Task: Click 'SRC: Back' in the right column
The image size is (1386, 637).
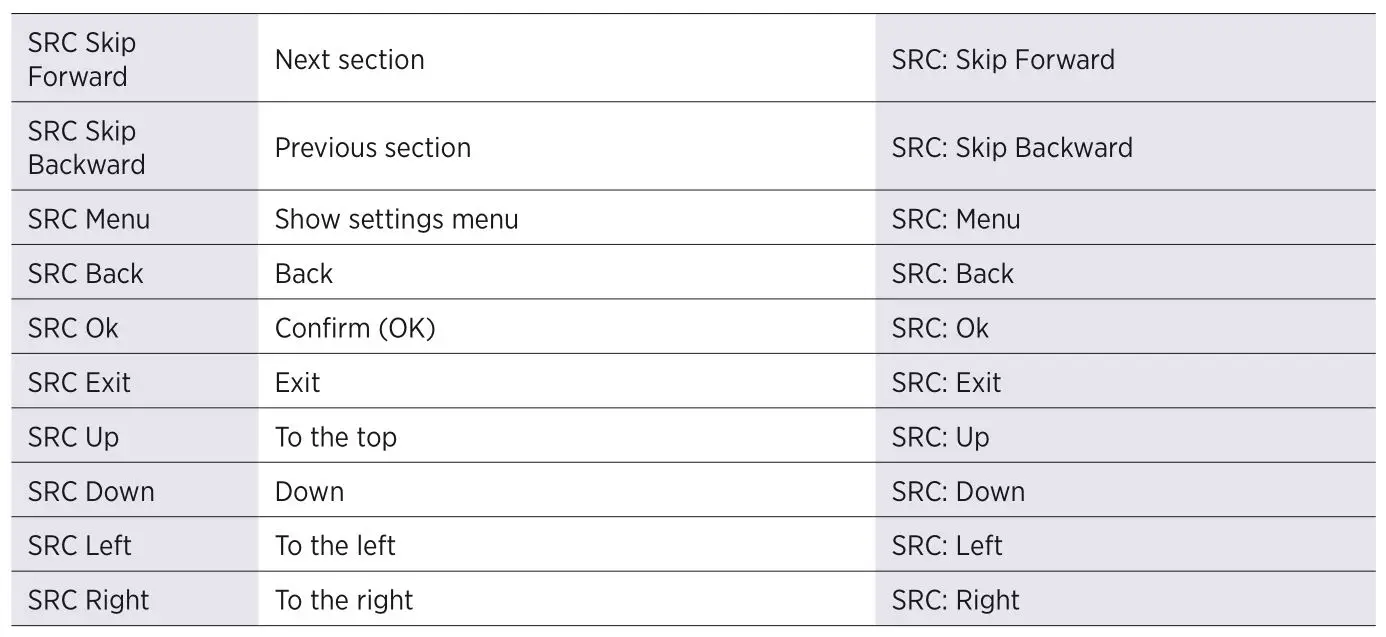Action: tap(952, 274)
